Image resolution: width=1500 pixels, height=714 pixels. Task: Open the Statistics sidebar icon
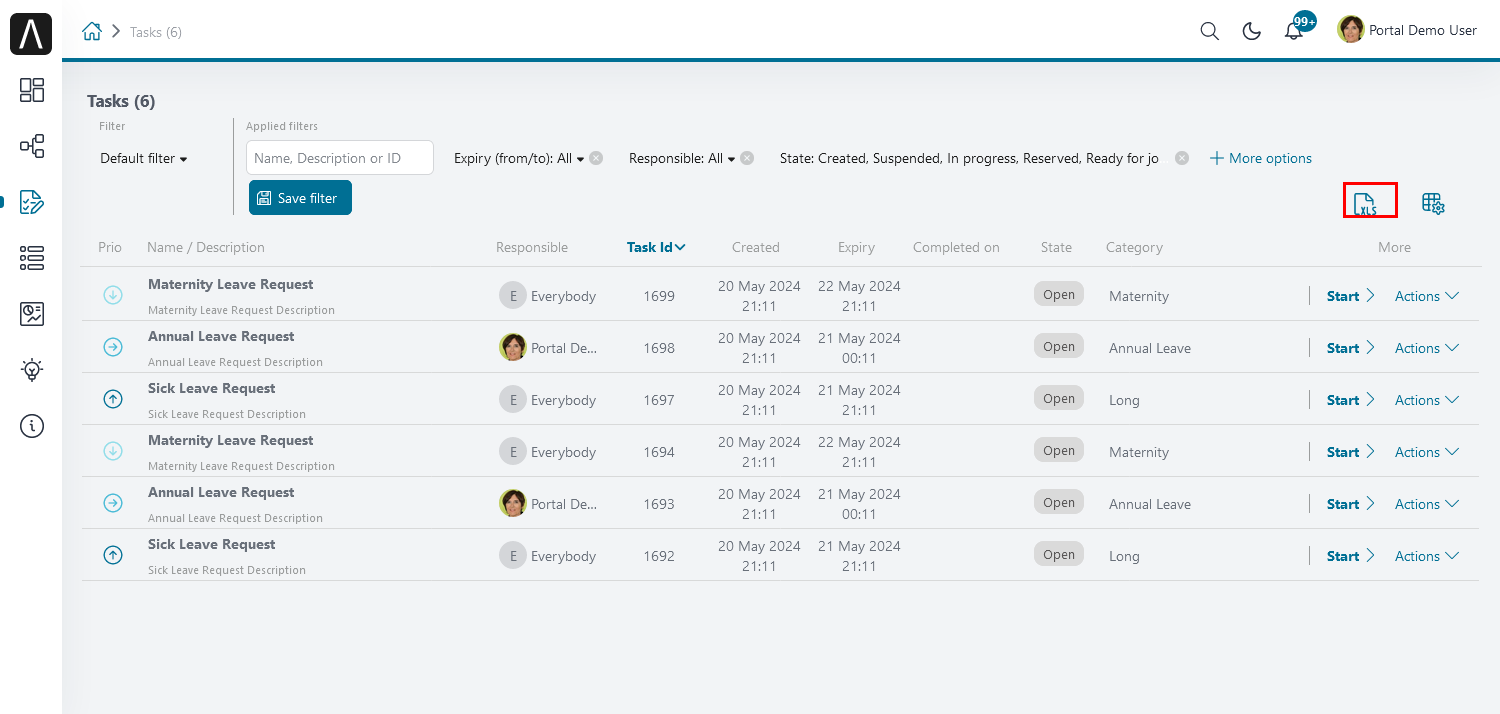tap(32, 314)
